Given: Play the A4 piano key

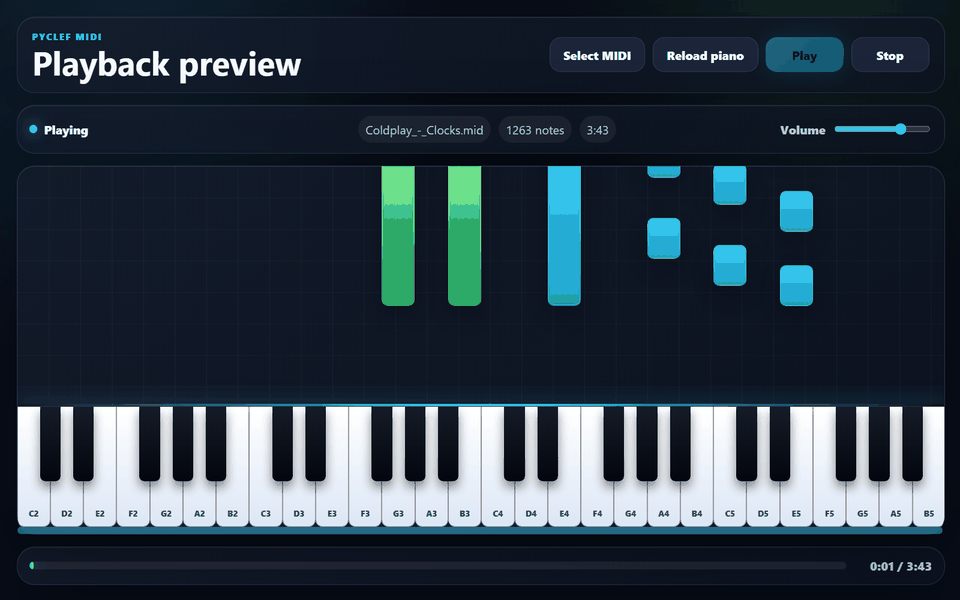Looking at the screenshot, I should click(663, 505).
